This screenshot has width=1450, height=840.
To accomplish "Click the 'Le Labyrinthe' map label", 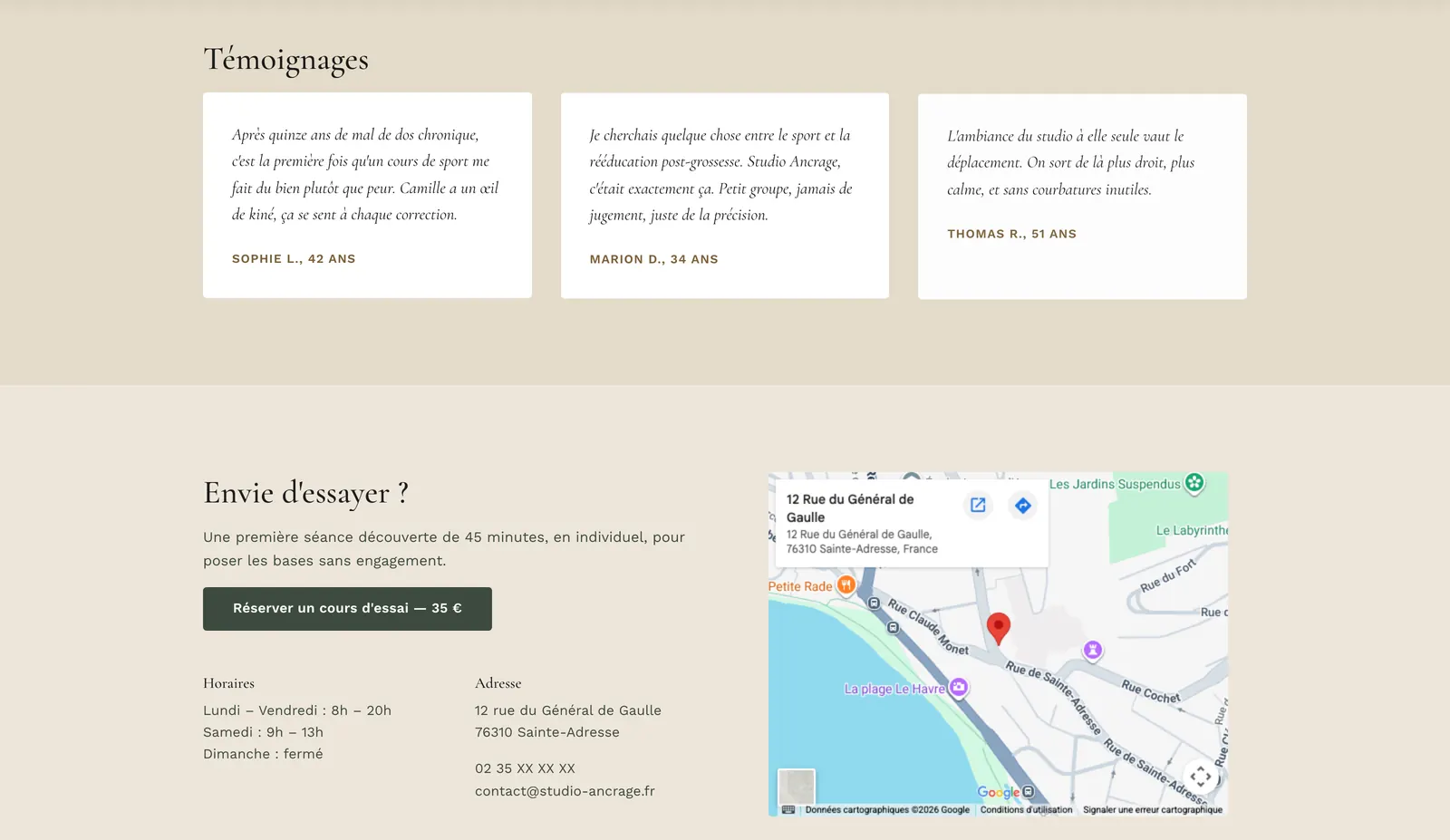I will coord(1192,530).
